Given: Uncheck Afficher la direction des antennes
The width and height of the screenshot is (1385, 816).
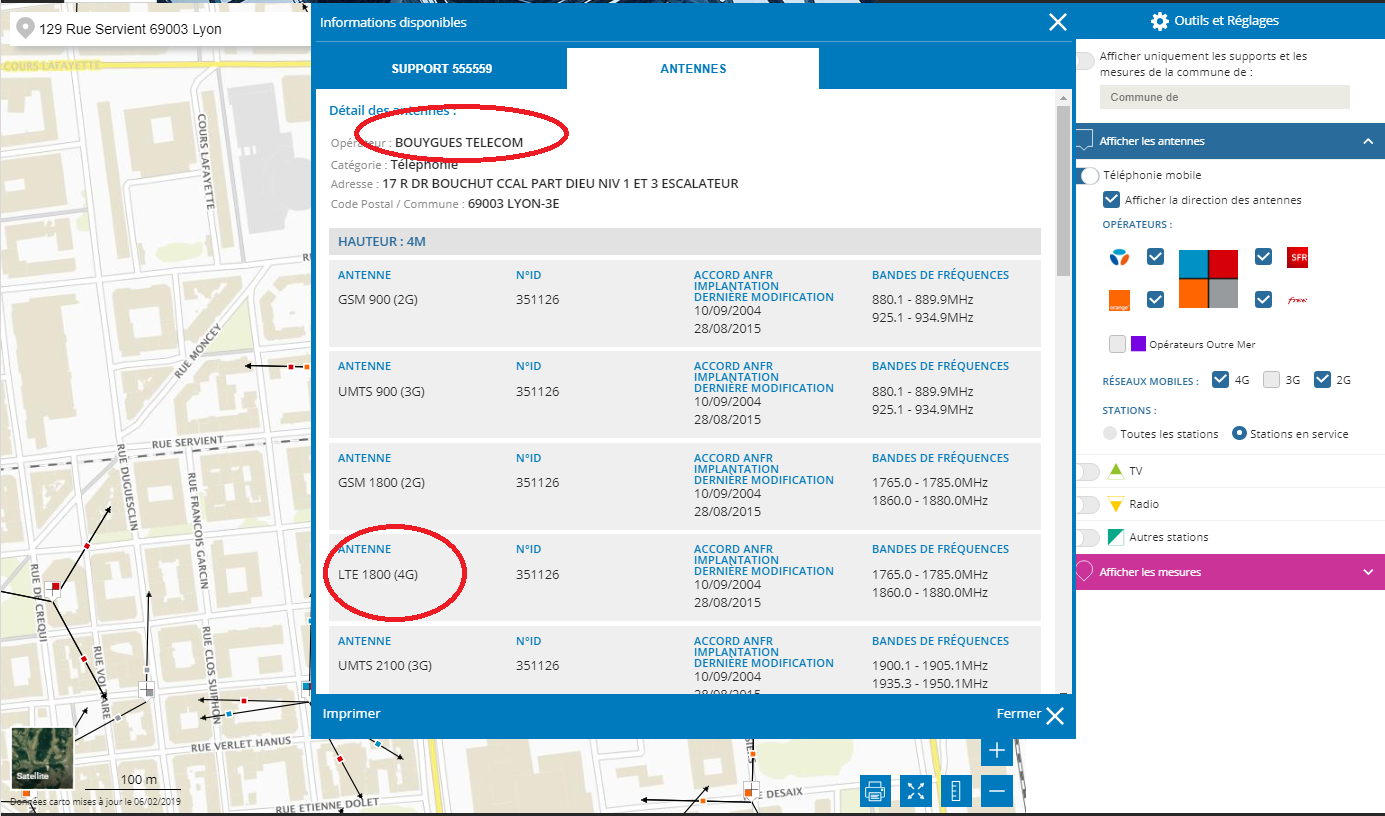Looking at the screenshot, I should pyautogui.click(x=1111, y=199).
